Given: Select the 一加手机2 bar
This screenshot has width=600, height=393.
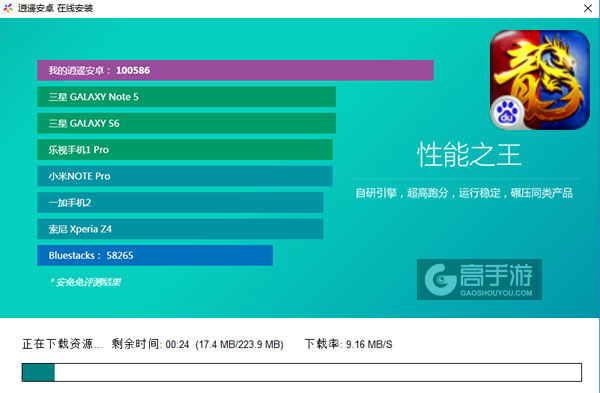Looking at the screenshot, I should pyautogui.click(x=180, y=202).
